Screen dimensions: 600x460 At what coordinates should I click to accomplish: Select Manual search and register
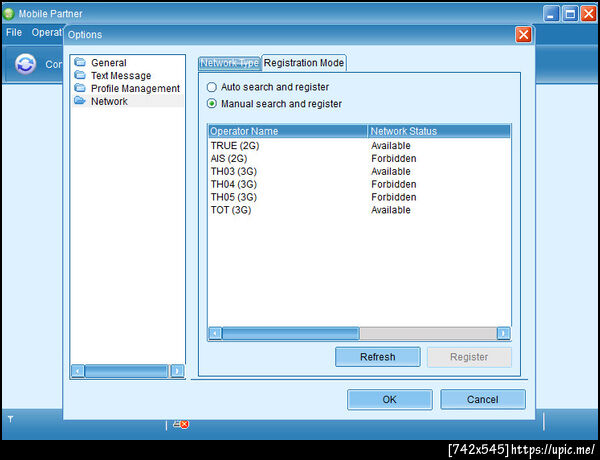pyautogui.click(x=274, y=104)
